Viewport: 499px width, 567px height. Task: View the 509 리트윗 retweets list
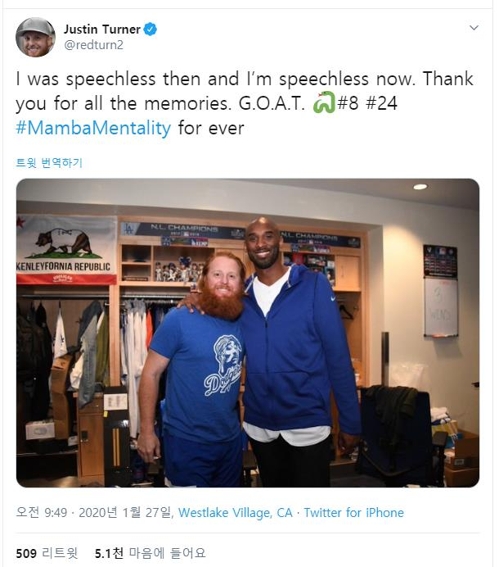[x=47, y=553]
